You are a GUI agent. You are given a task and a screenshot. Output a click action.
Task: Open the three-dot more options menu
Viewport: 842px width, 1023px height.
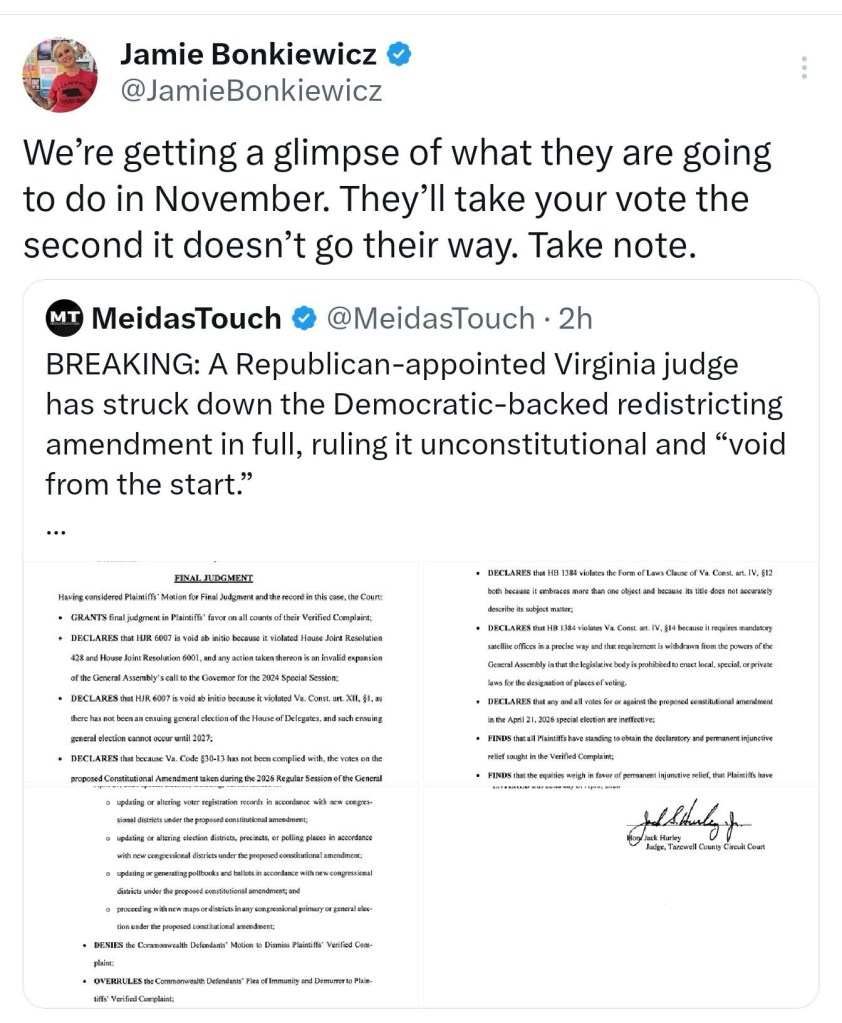click(x=805, y=68)
